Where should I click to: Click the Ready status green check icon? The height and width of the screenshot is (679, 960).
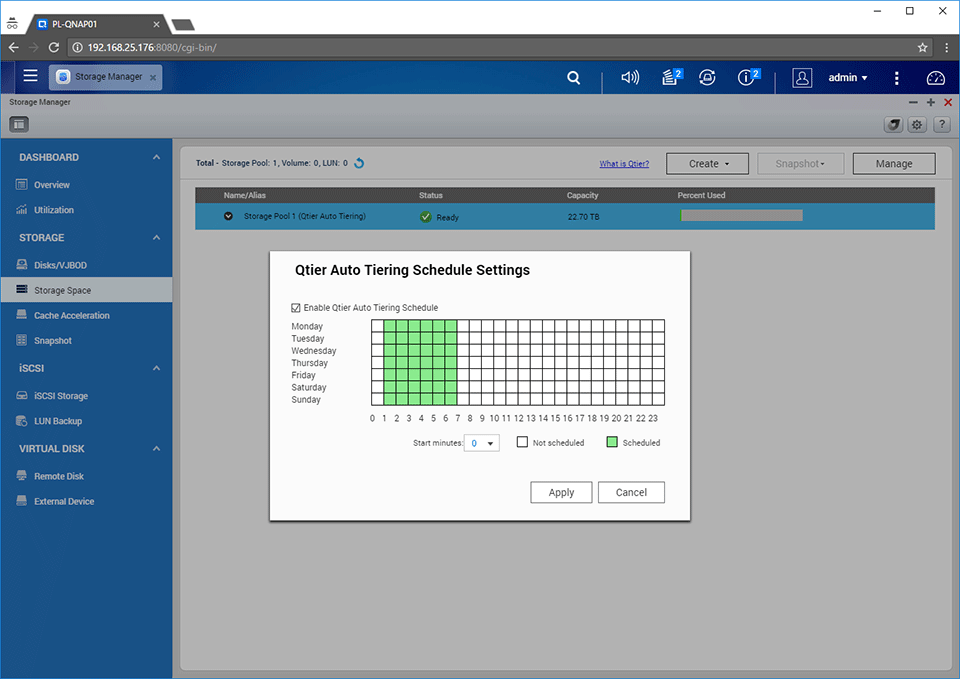pos(426,217)
